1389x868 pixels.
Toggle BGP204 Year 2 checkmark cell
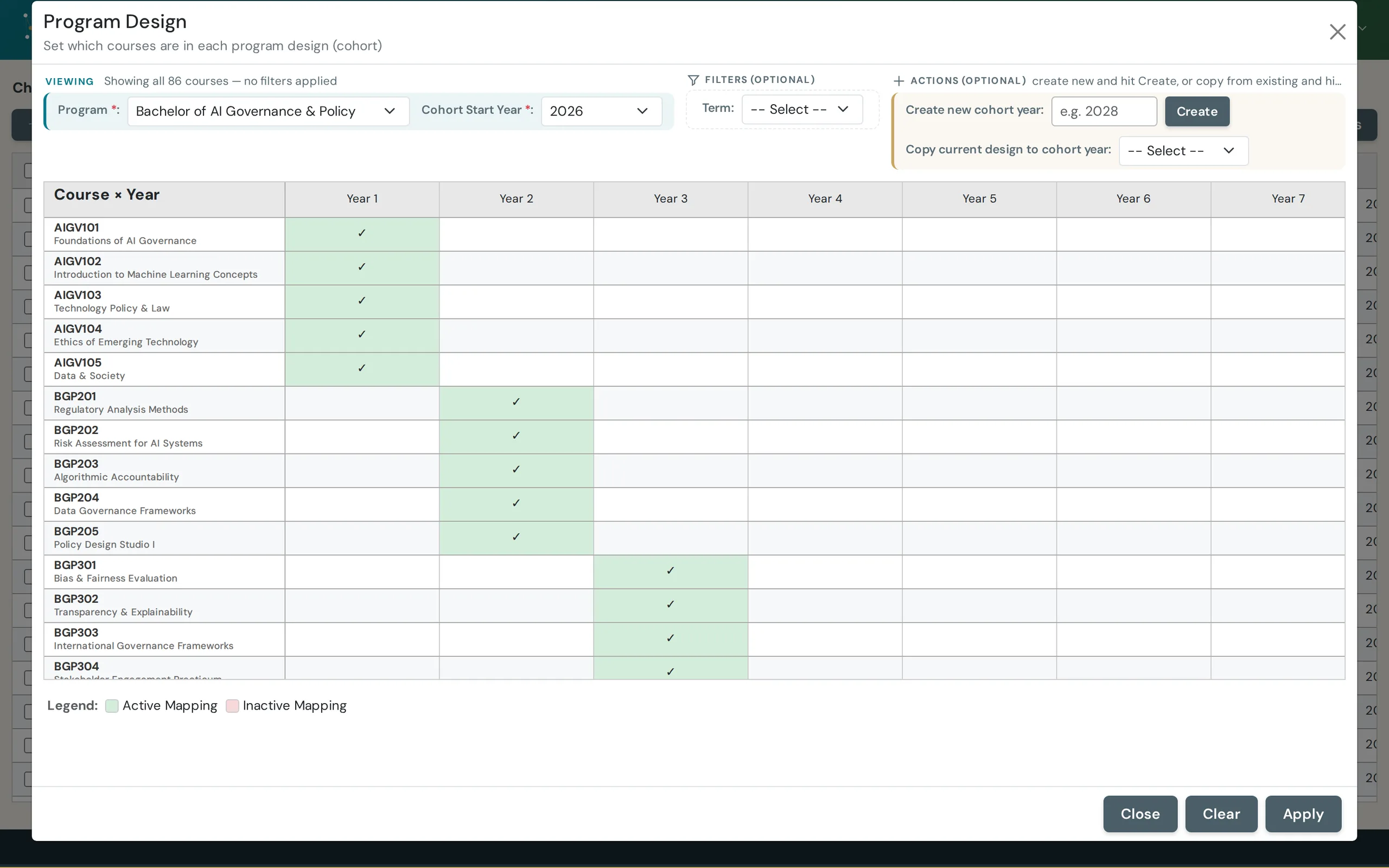click(x=517, y=504)
